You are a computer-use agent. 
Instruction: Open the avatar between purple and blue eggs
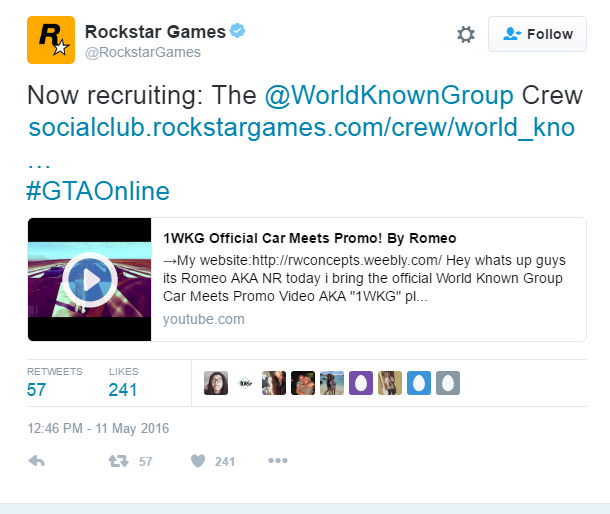390,383
